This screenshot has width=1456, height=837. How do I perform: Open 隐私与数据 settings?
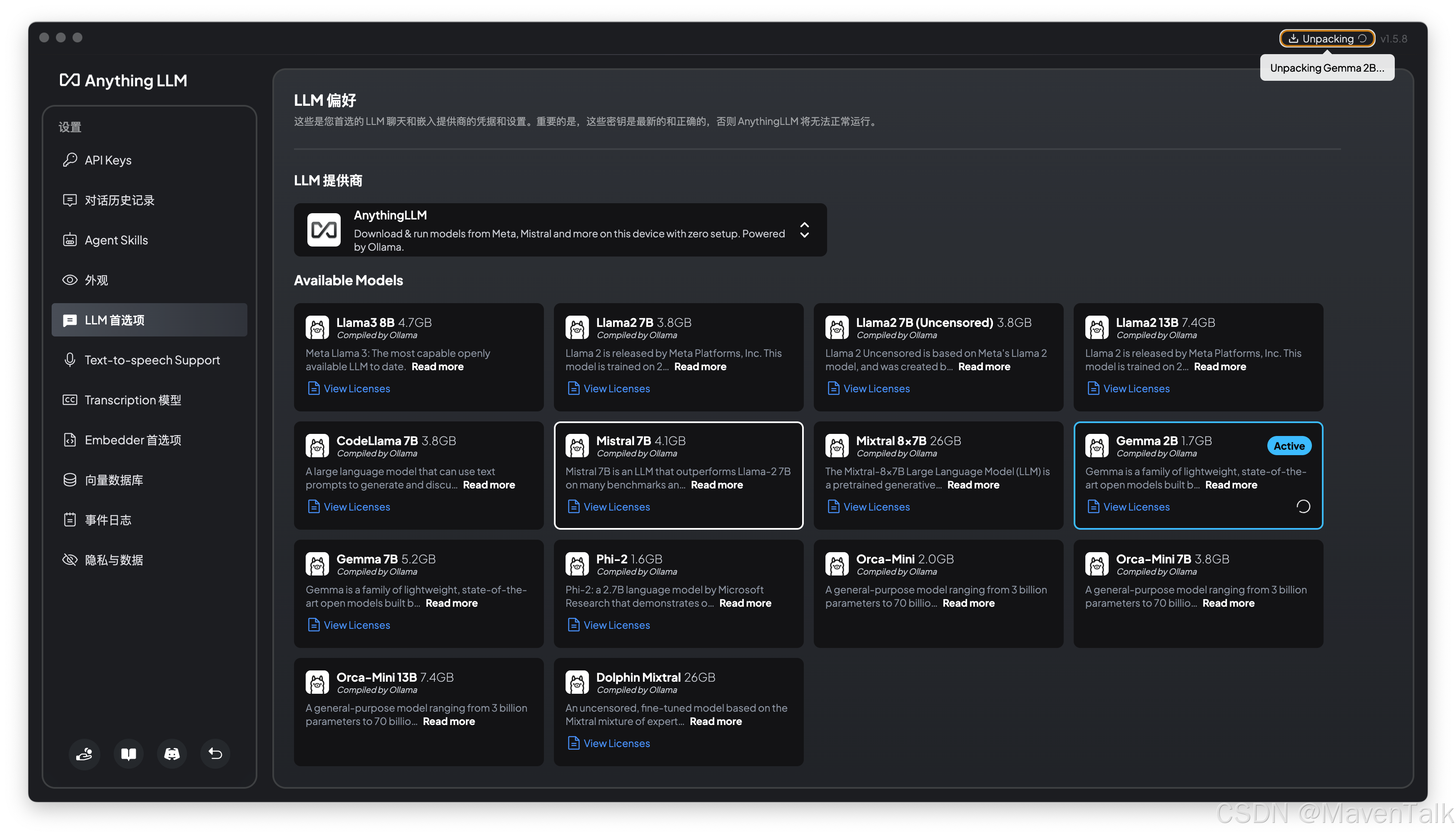pos(150,559)
